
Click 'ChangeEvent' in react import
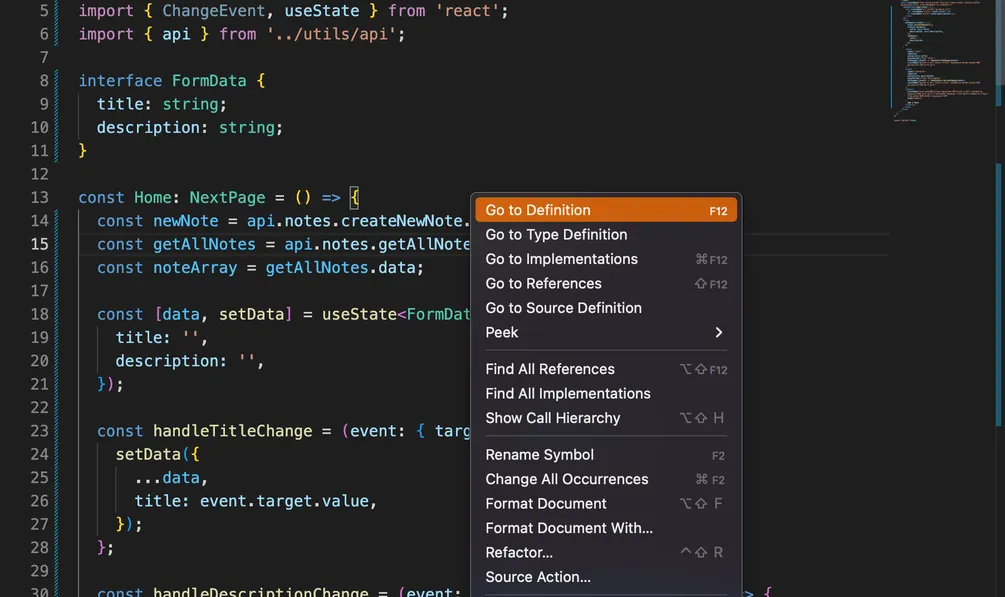[213, 11]
